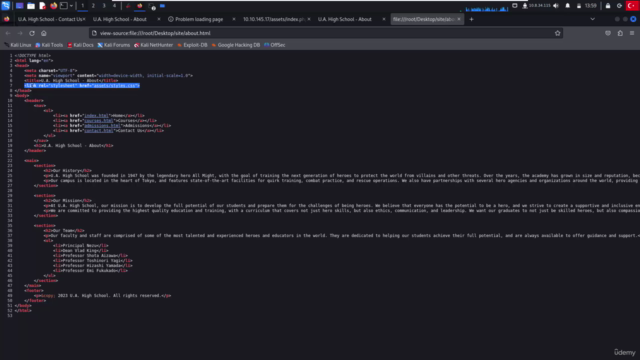Select the cherry icon taskbar window
The width and height of the screenshot is (640, 360).
click(x=128, y=6)
